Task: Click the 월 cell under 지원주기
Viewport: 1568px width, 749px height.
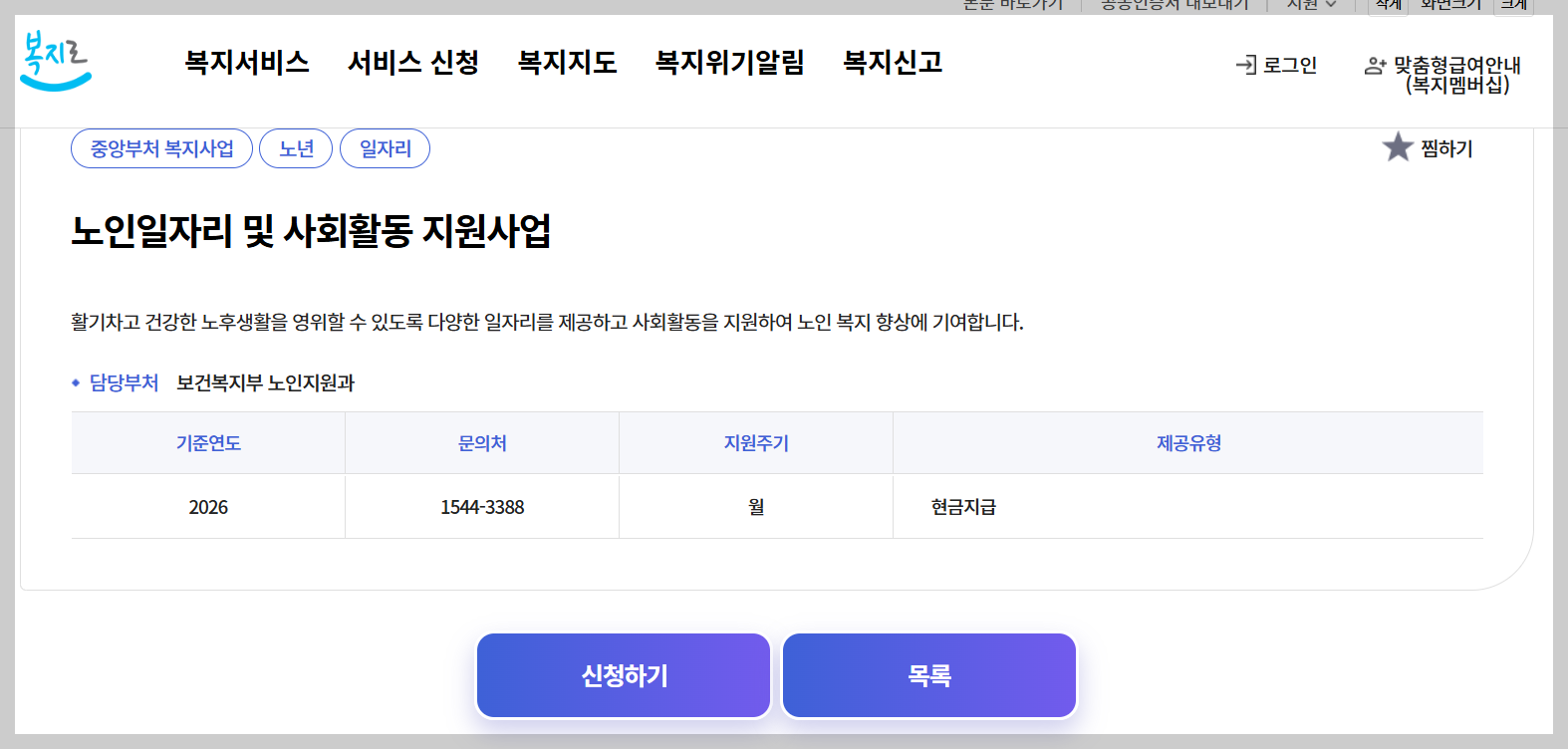Action: (x=756, y=507)
